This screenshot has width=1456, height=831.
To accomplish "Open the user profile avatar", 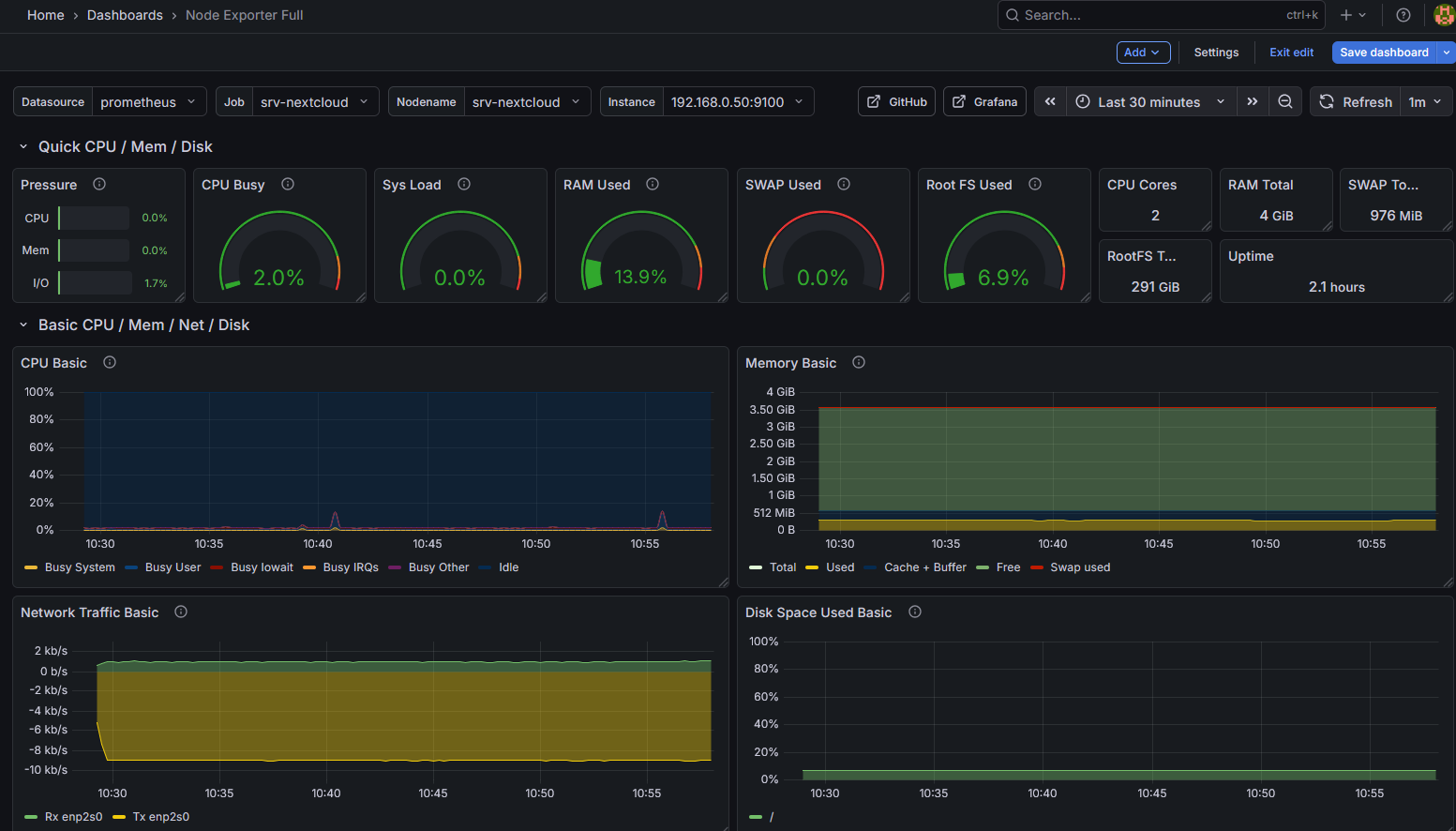I will pos(1442,15).
